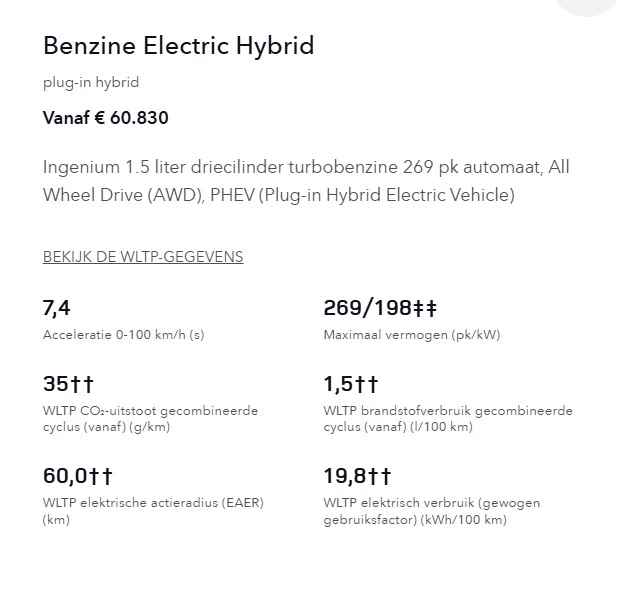Click the 19,8 electric consumption number

tap(344, 475)
